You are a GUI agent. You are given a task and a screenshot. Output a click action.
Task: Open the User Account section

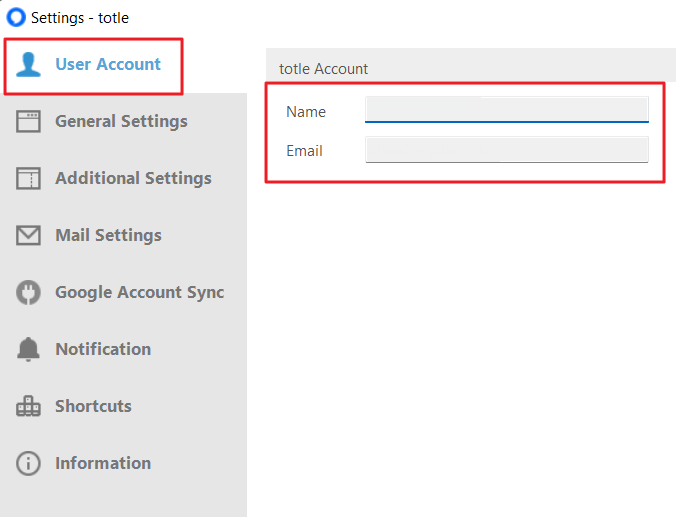tap(94, 66)
